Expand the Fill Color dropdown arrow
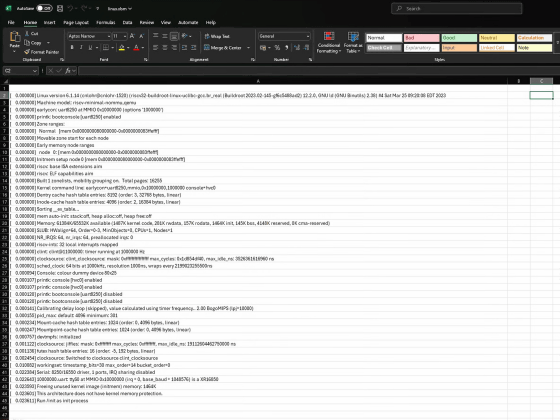Viewport: 560px width, 420px height. coord(128,48)
